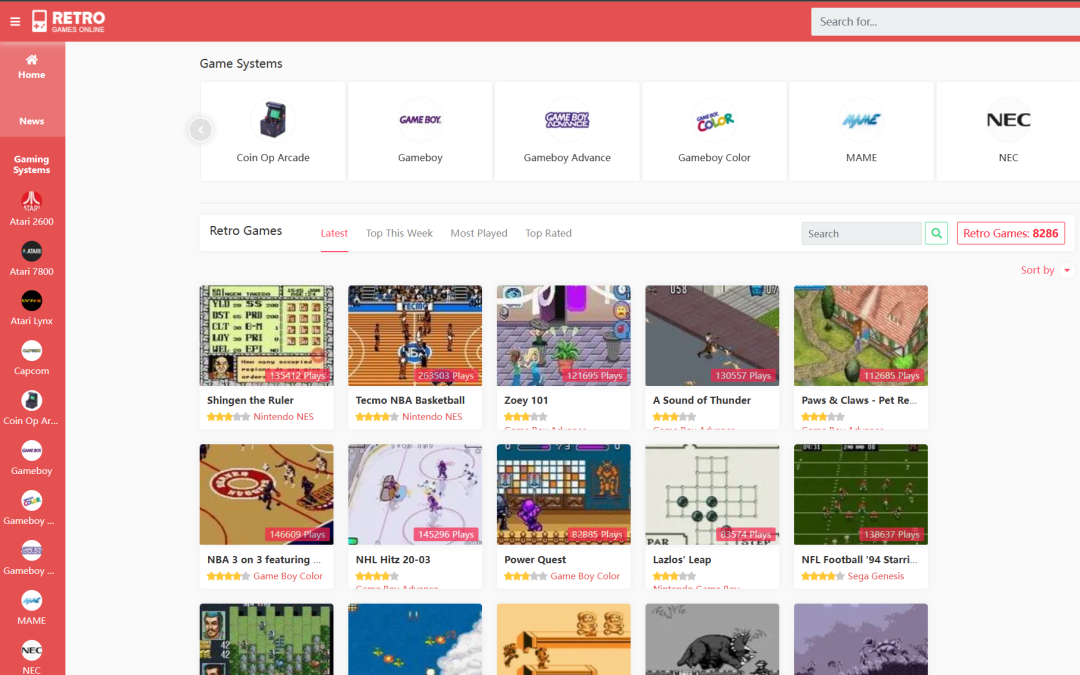Choose the NEC sidebar icon
Image resolution: width=1080 pixels, height=675 pixels.
point(32,650)
